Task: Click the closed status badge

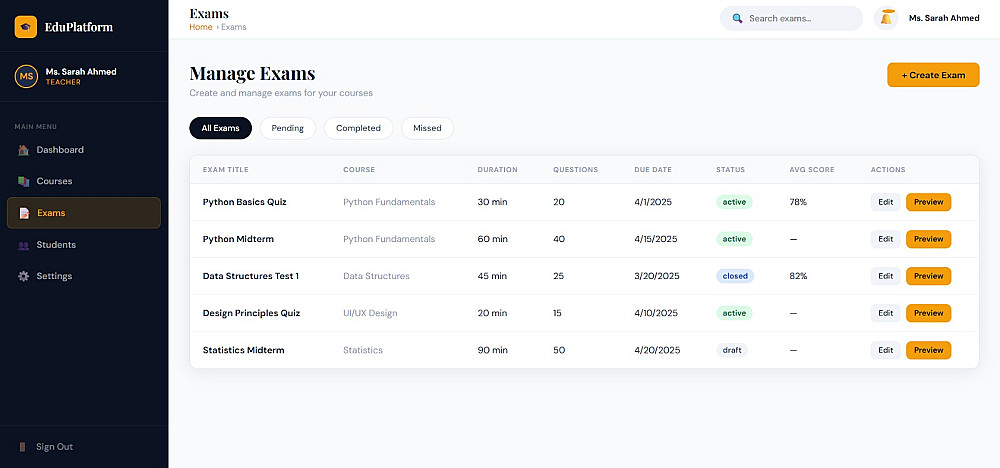Action: pyautogui.click(x=735, y=276)
